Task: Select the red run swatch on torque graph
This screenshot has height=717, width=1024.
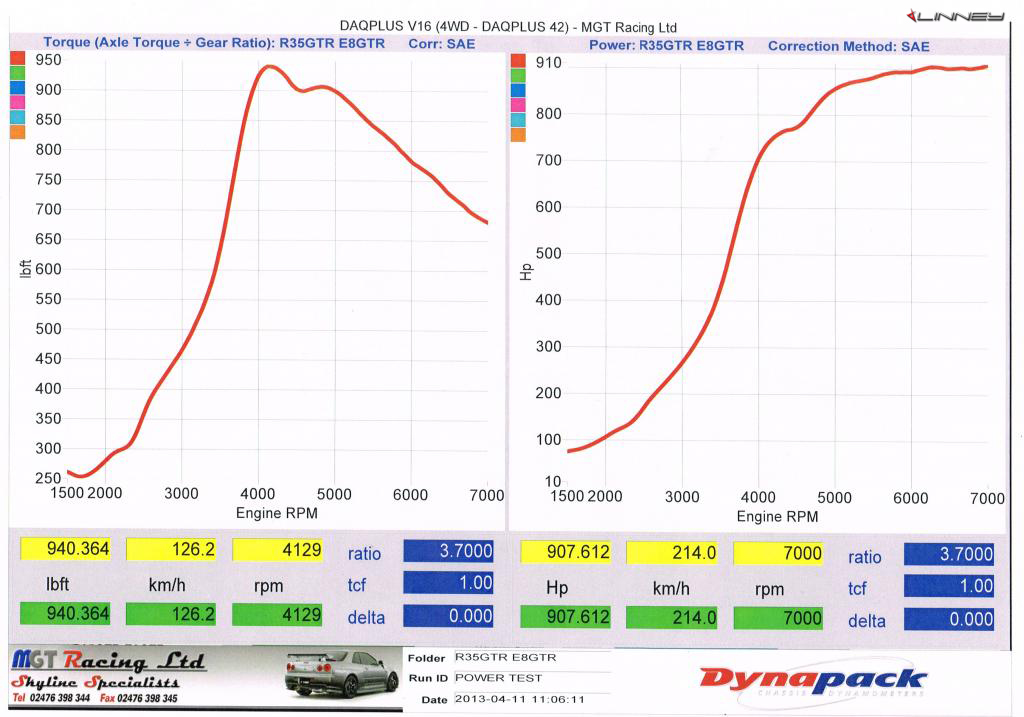Action: click(x=18, y=59)
